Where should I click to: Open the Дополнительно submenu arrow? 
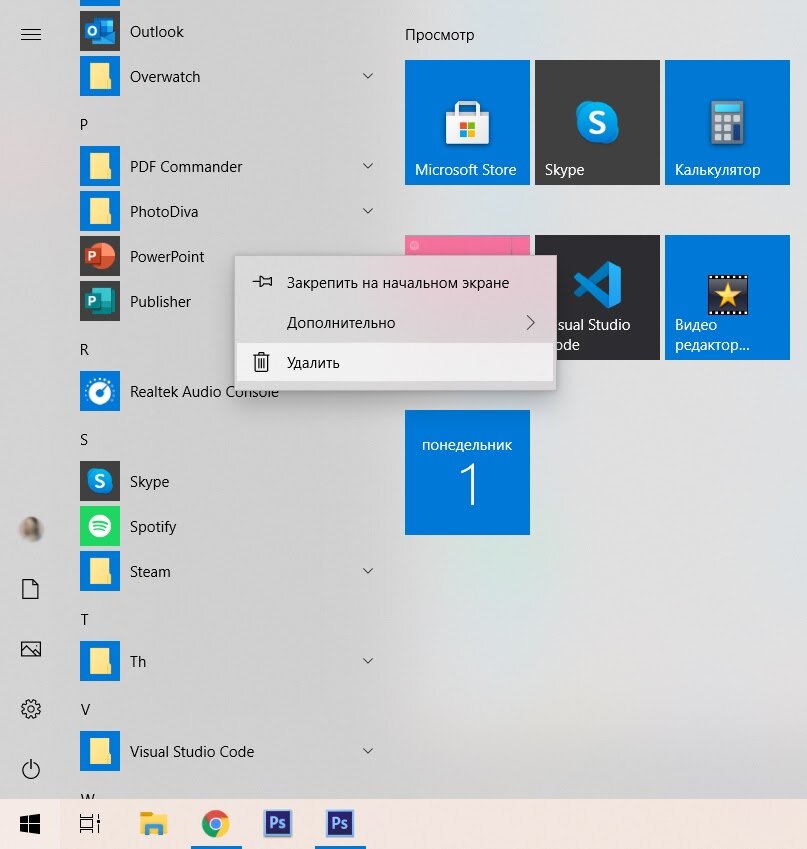point(530,323)
